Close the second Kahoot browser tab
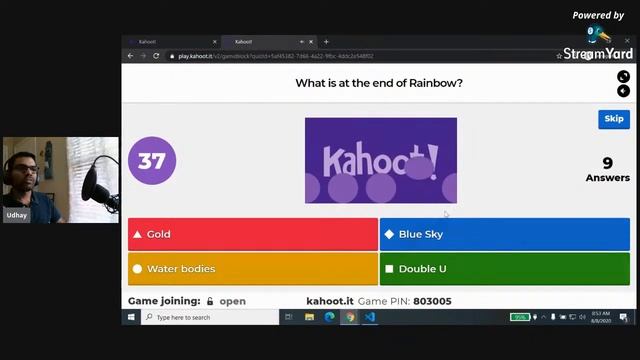640x360 pixels. [311, 42]
